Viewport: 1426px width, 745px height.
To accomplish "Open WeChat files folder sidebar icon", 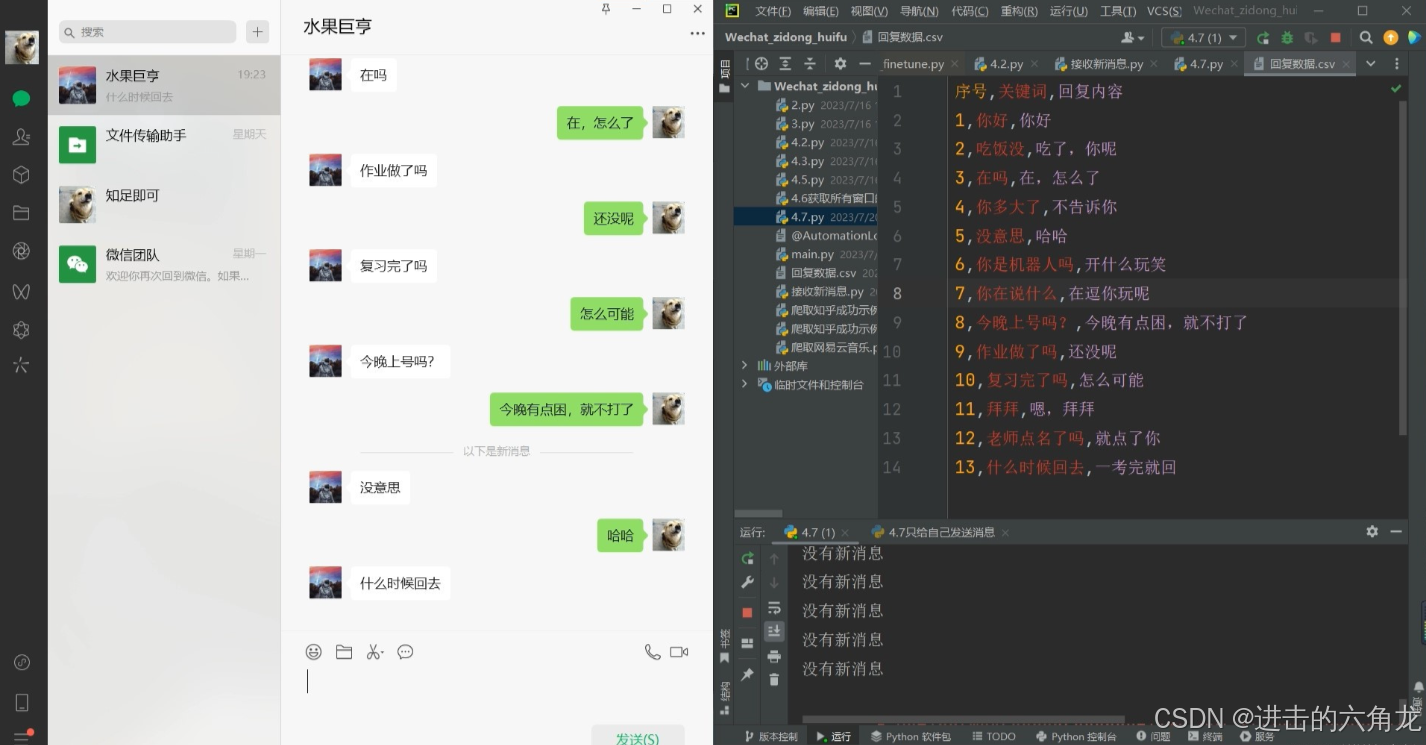I will (21, 213).
